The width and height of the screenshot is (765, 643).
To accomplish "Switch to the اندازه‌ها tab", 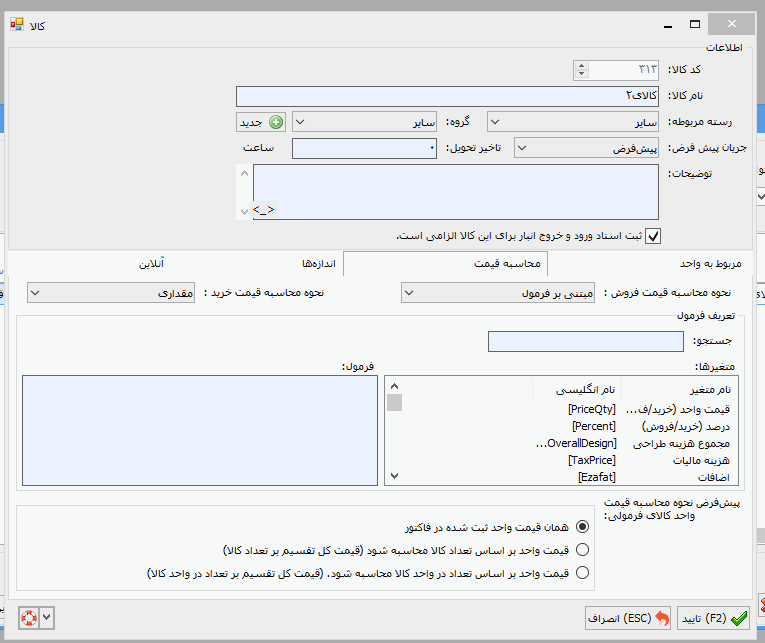I will (324, 263).
